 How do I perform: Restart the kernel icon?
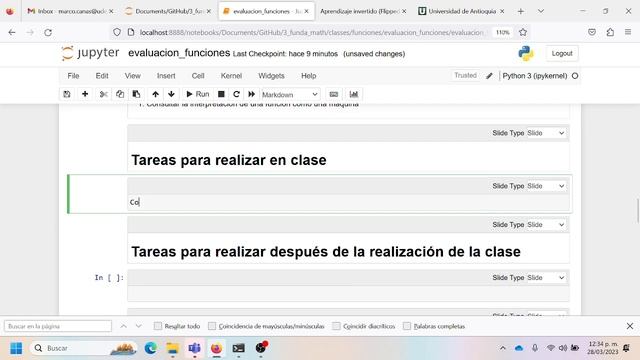pos(236,94)
